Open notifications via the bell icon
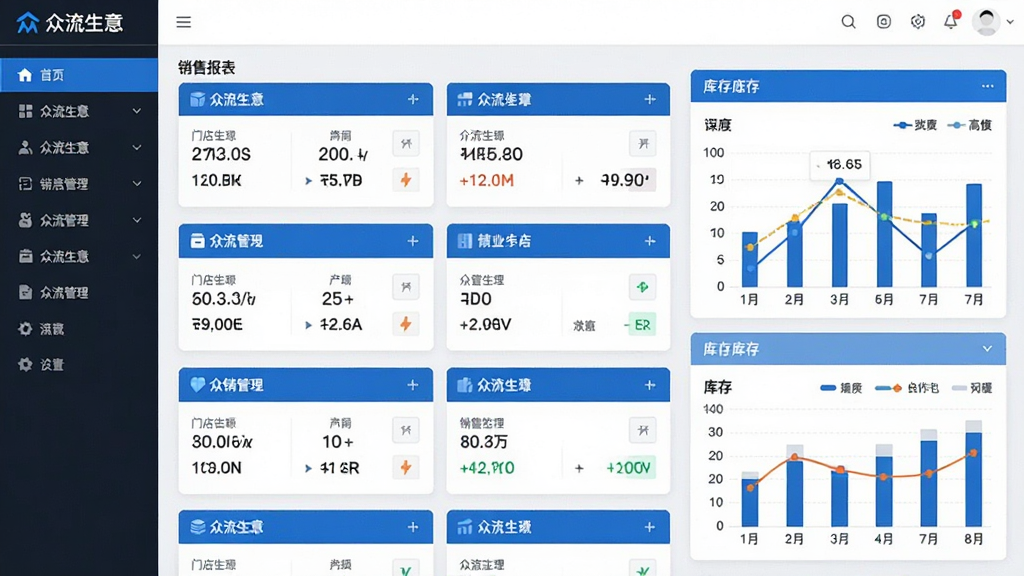The width and height of the screenshot is (1024, 576). (x=951, y=21)
